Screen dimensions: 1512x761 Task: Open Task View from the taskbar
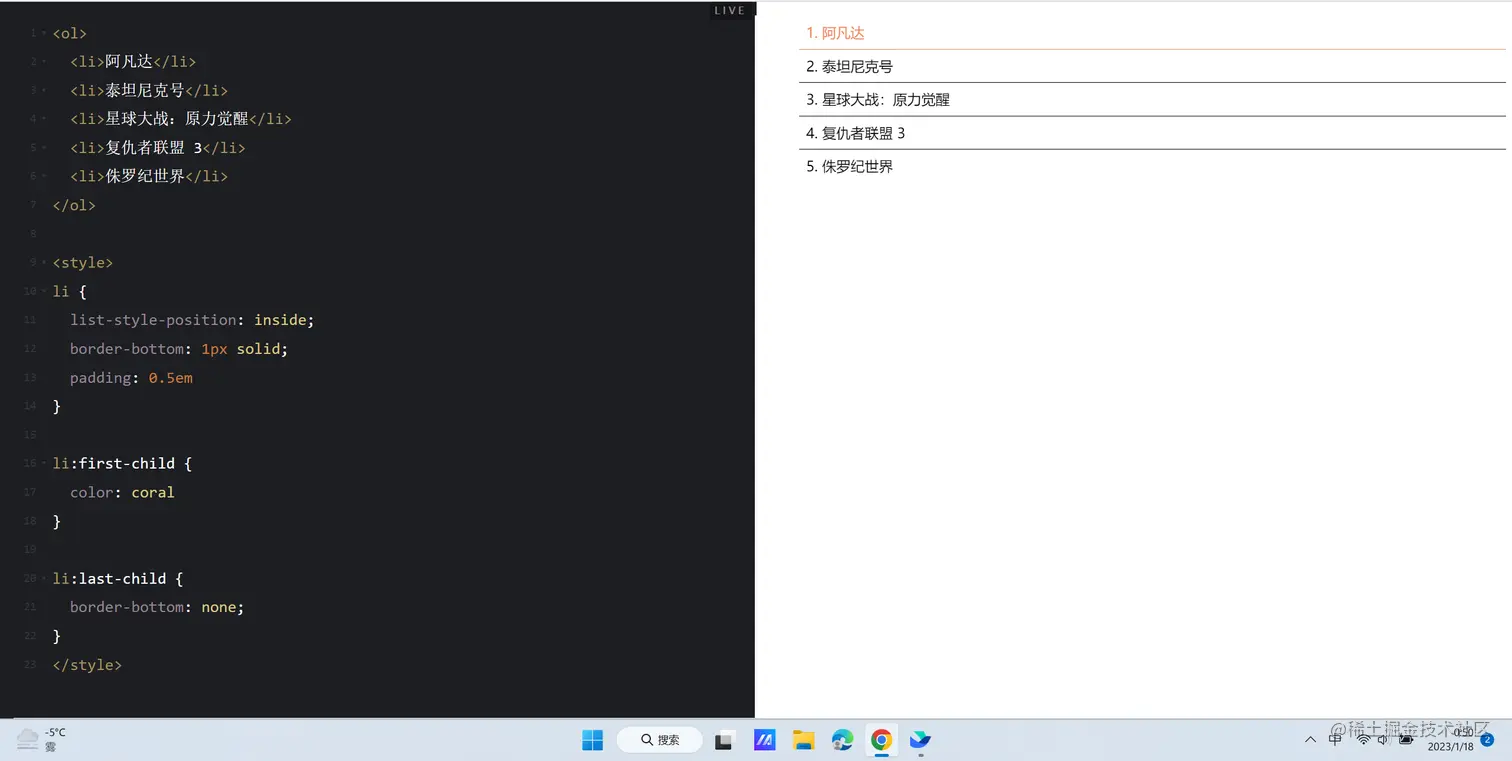[724, 740]
